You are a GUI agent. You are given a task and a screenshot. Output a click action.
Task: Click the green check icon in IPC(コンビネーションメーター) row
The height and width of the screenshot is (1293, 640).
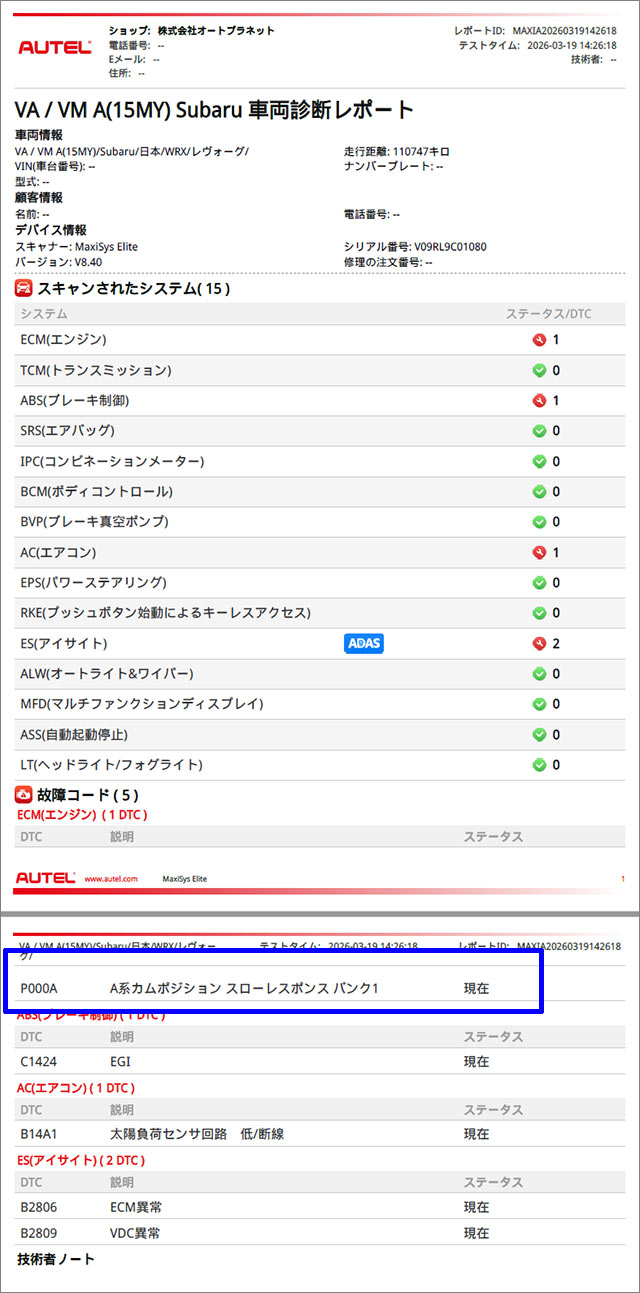539,462
